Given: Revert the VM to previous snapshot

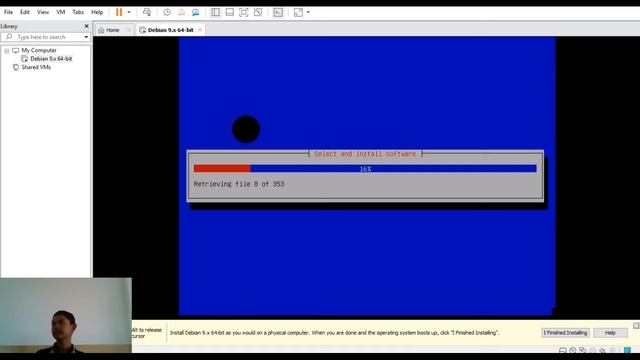Looking at the screenshot, I should pos(181,12).
